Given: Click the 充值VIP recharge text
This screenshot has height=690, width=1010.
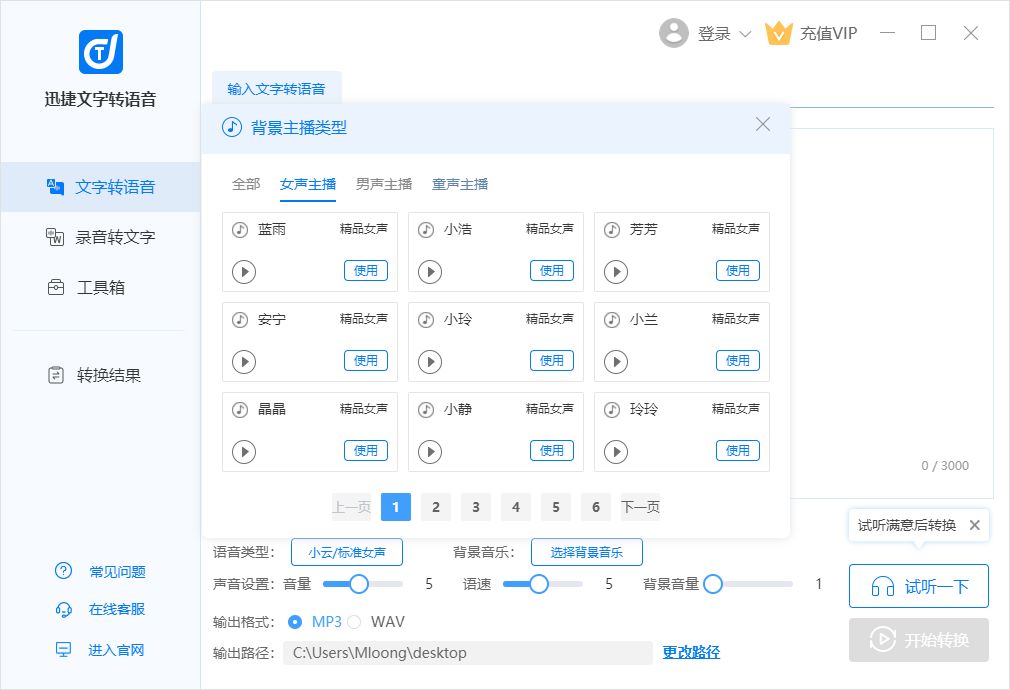Looking at the screenshot, I should pyautogui.click(x=828, y=34).
